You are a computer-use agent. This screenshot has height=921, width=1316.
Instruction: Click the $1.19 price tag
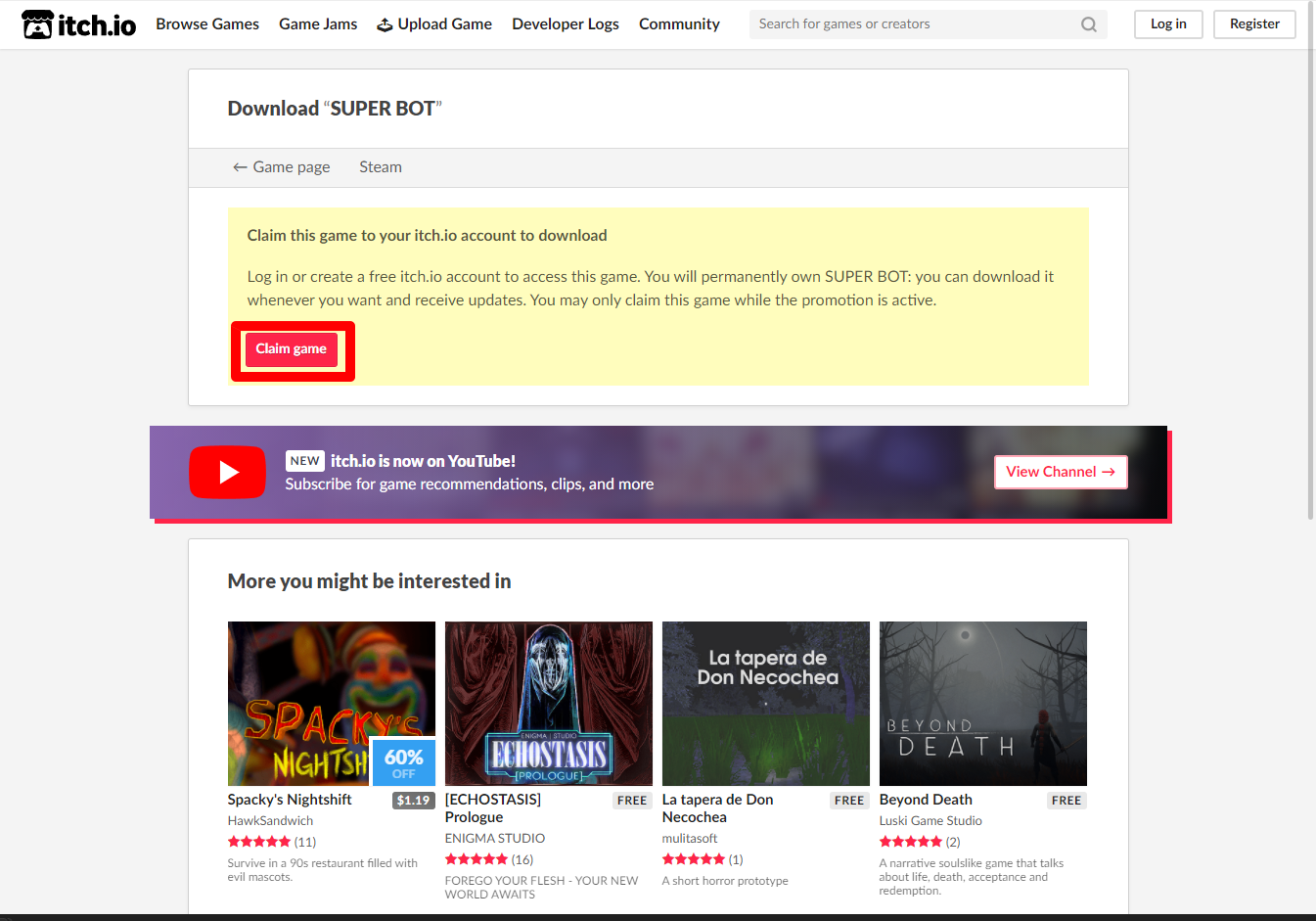point(414,801)
